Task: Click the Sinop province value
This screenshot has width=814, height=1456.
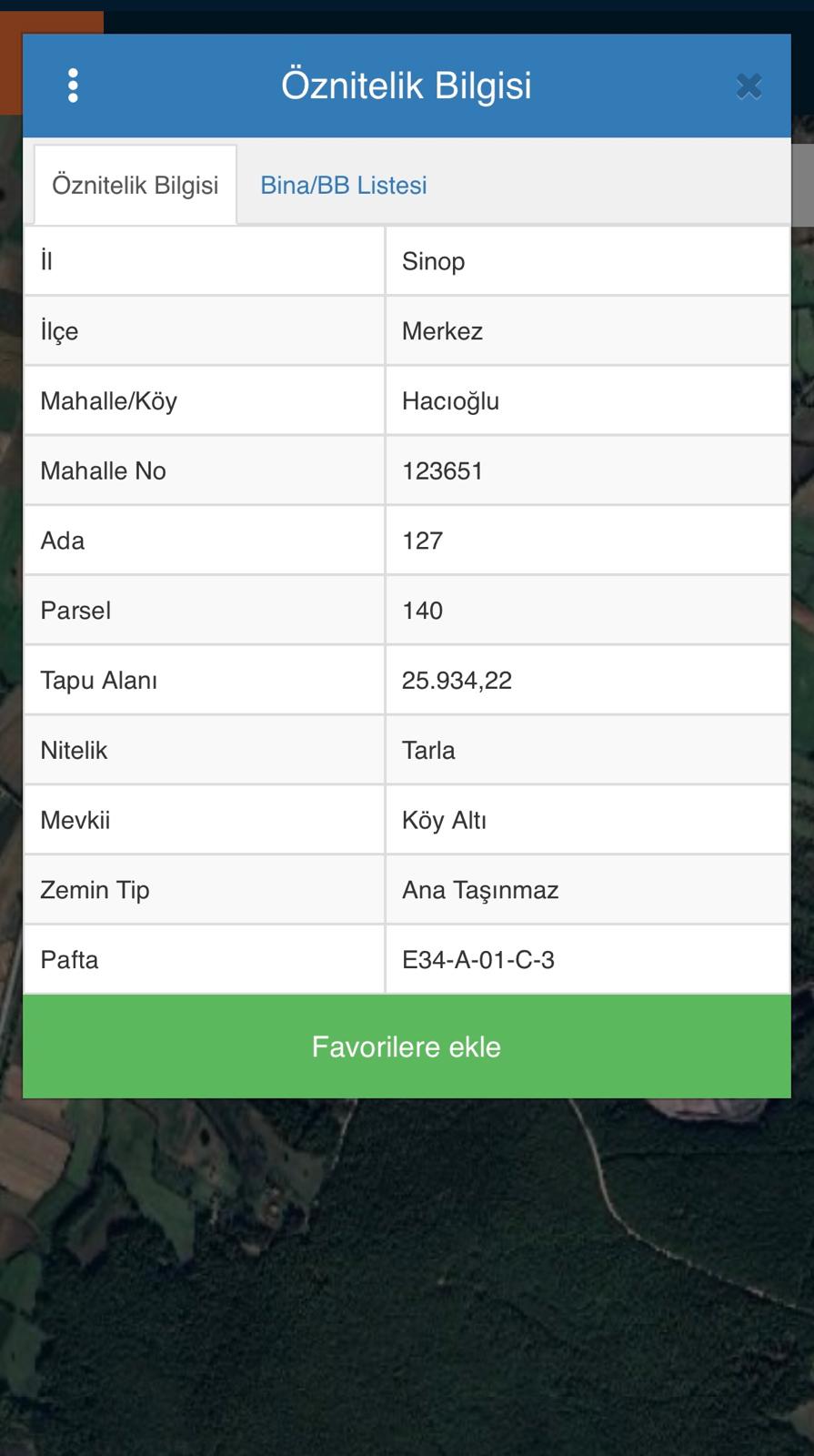Action: tap(433, 261)
